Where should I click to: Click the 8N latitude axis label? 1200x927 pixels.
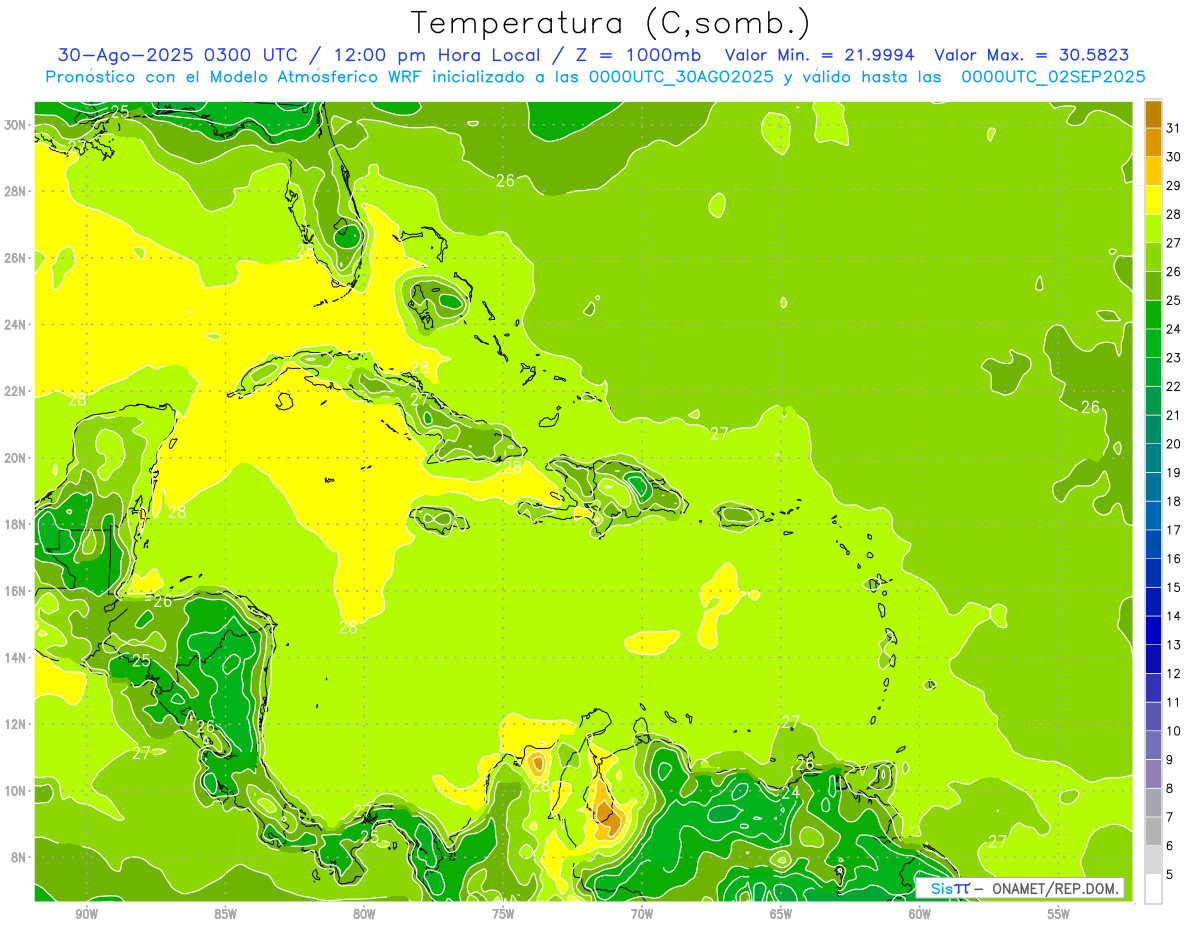point(20,857)
